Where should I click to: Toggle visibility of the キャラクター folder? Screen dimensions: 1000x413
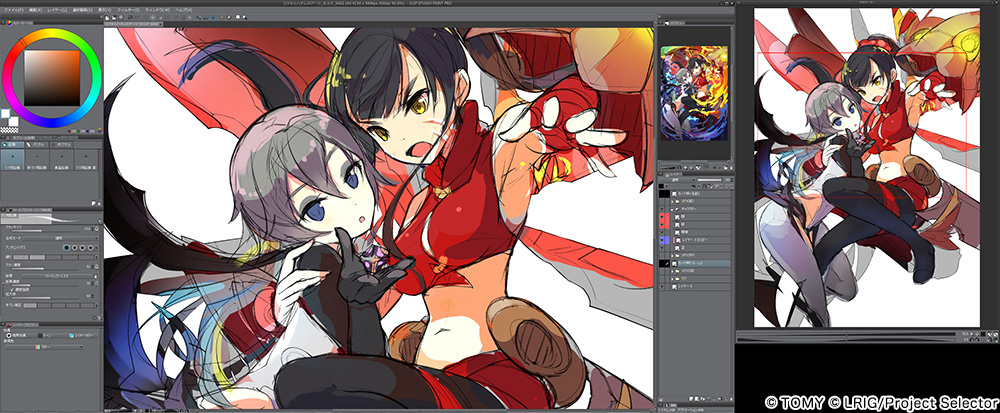[662, 209]
